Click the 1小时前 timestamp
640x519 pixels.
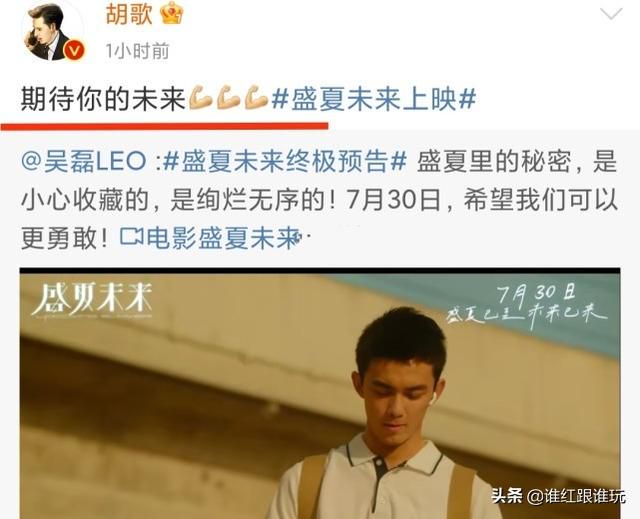pos(138,51)
